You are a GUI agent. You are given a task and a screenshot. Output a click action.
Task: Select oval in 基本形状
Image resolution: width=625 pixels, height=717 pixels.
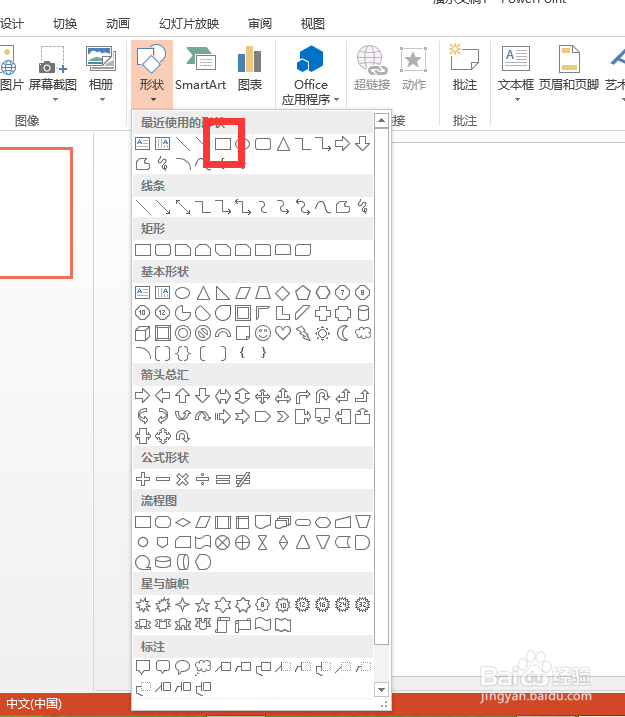pos(182,293)
